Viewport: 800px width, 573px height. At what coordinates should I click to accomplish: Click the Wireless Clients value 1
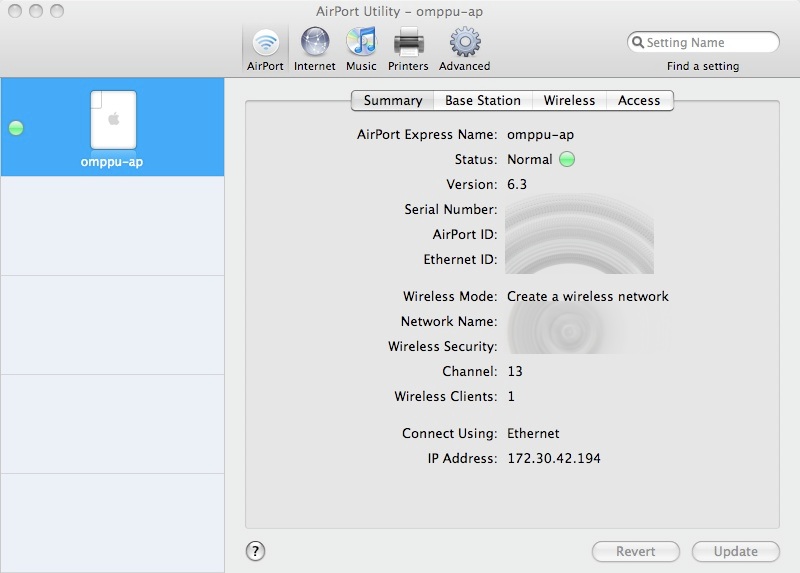511,396
